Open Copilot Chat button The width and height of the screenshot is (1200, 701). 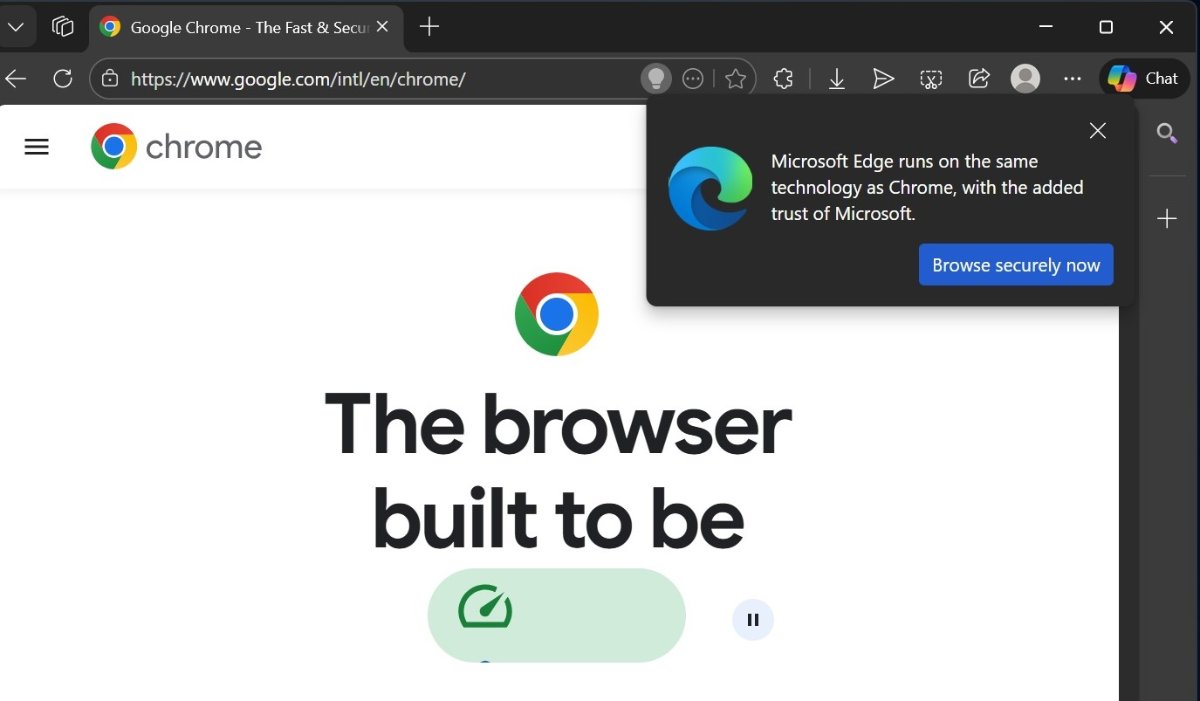point(1144,79)
